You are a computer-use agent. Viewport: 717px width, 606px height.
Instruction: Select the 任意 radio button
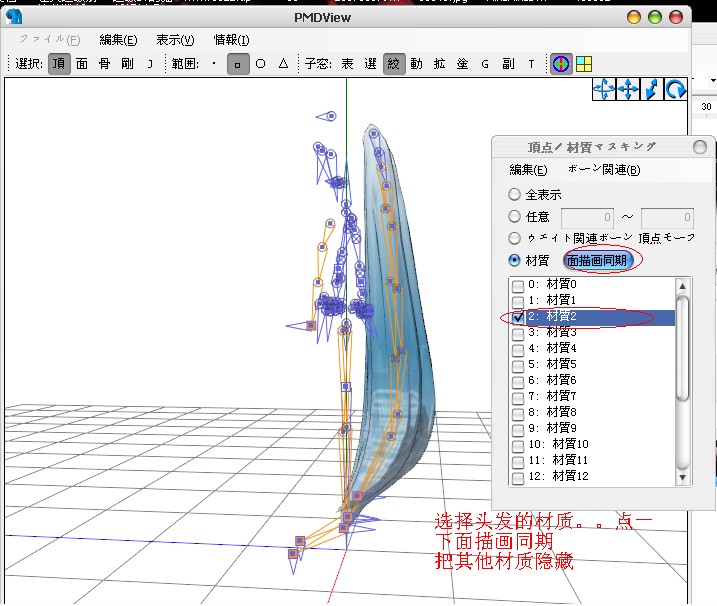point(514,216)
